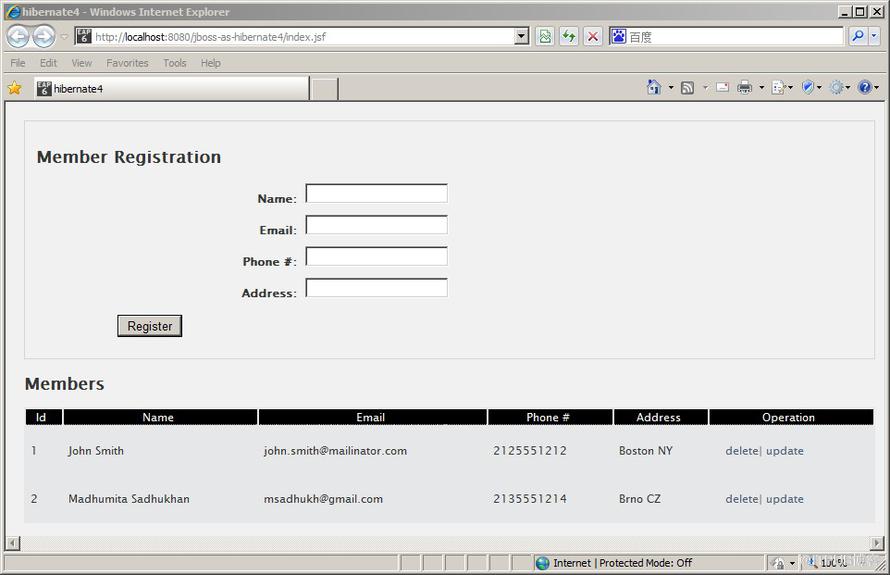The image size is (890, 575).
Task: Open the Help menu
Action: pos(211,63)
